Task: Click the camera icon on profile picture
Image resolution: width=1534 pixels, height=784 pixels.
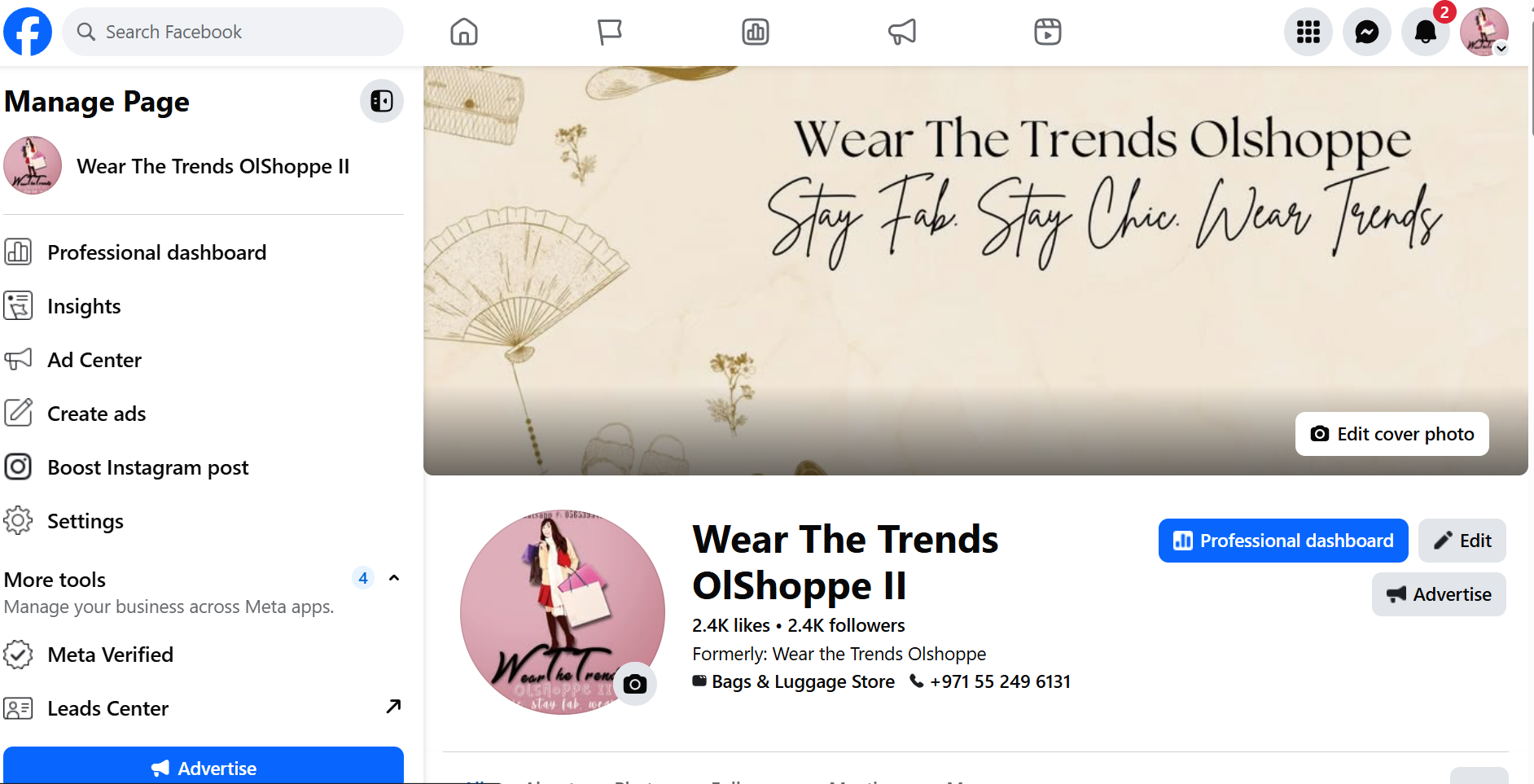Action: (x=635, y=684)
